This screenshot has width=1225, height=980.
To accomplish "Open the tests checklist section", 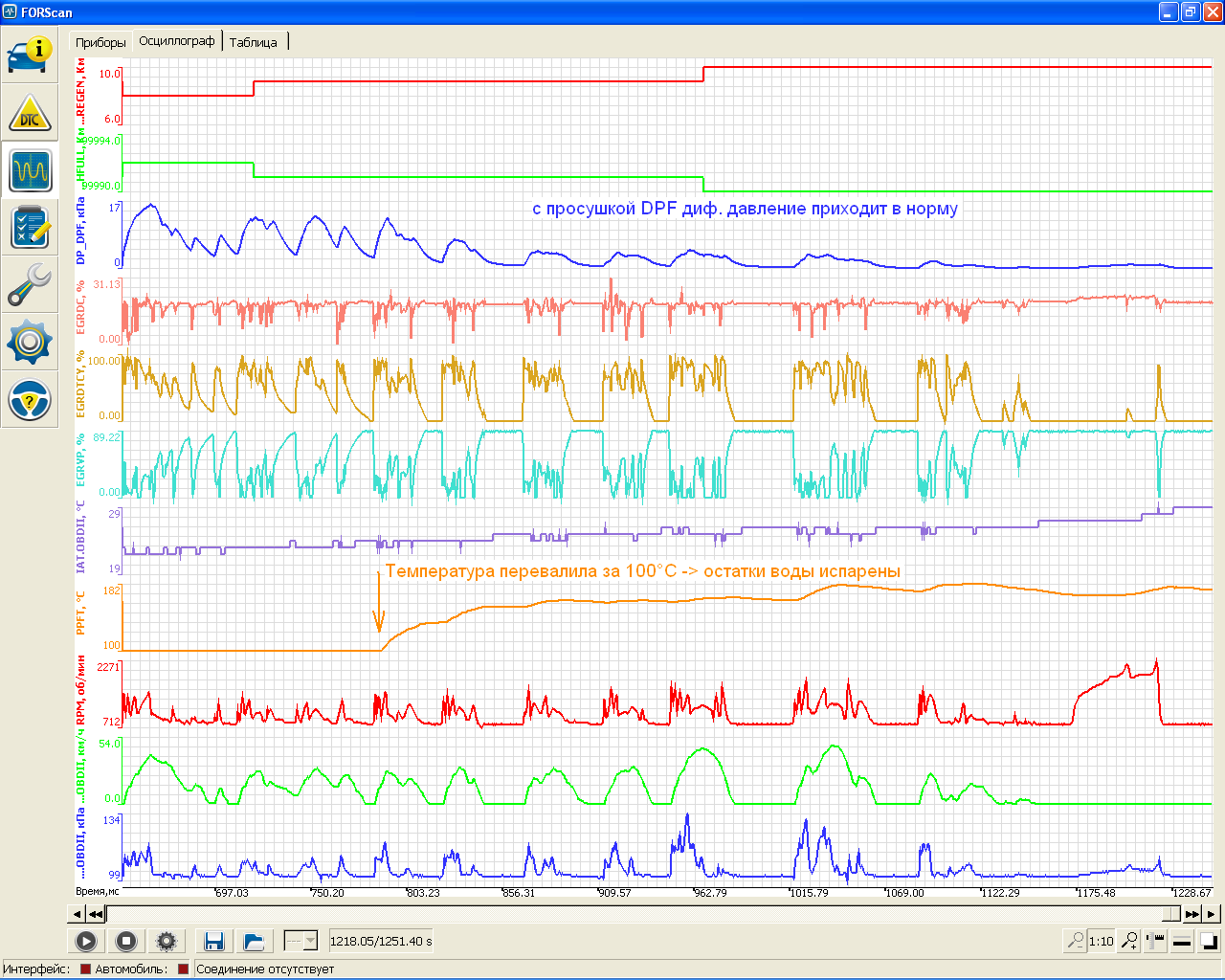I will tap(29, 228).
